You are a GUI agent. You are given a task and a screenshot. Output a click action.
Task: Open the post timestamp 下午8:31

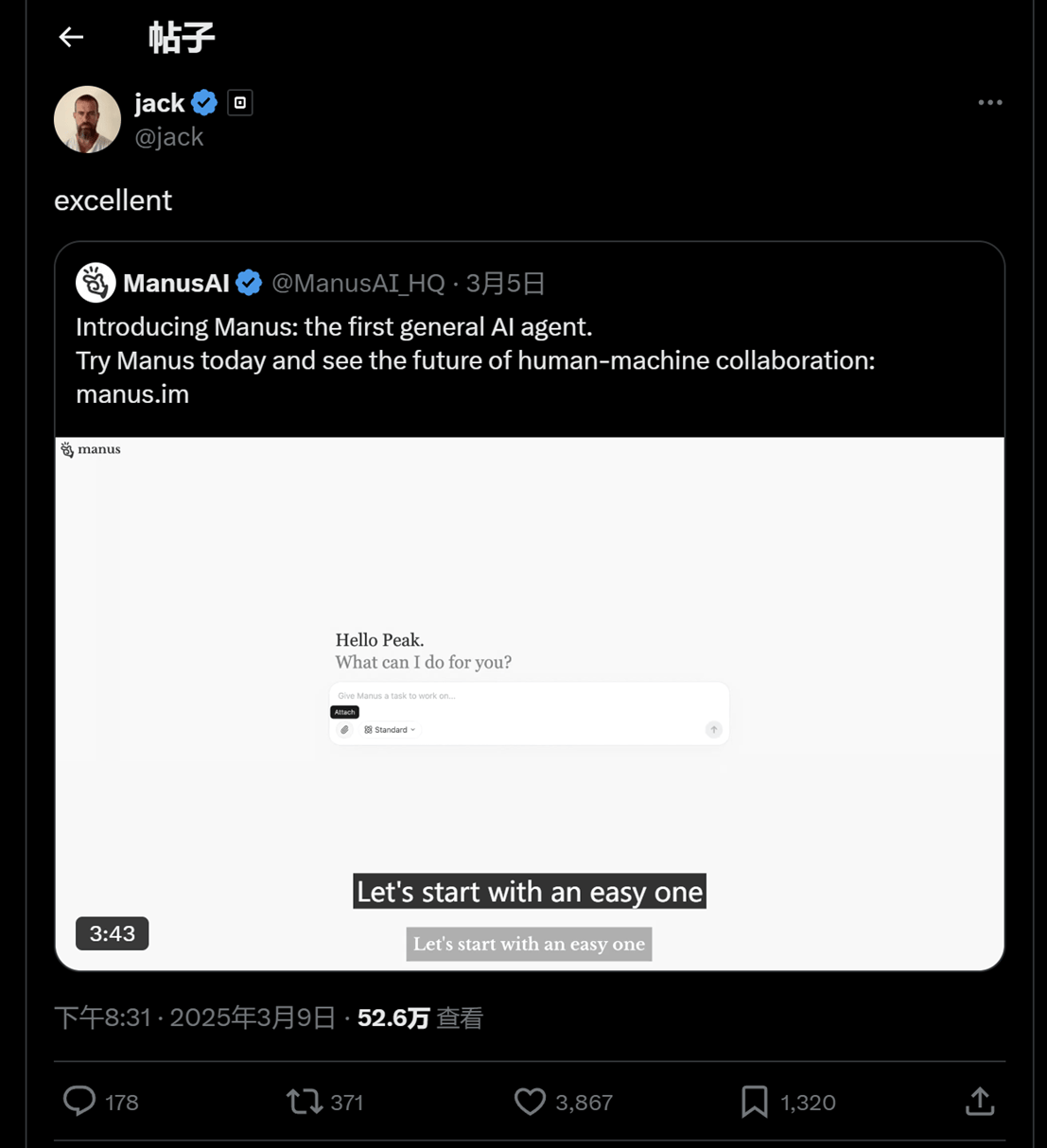click(102, 1018)
